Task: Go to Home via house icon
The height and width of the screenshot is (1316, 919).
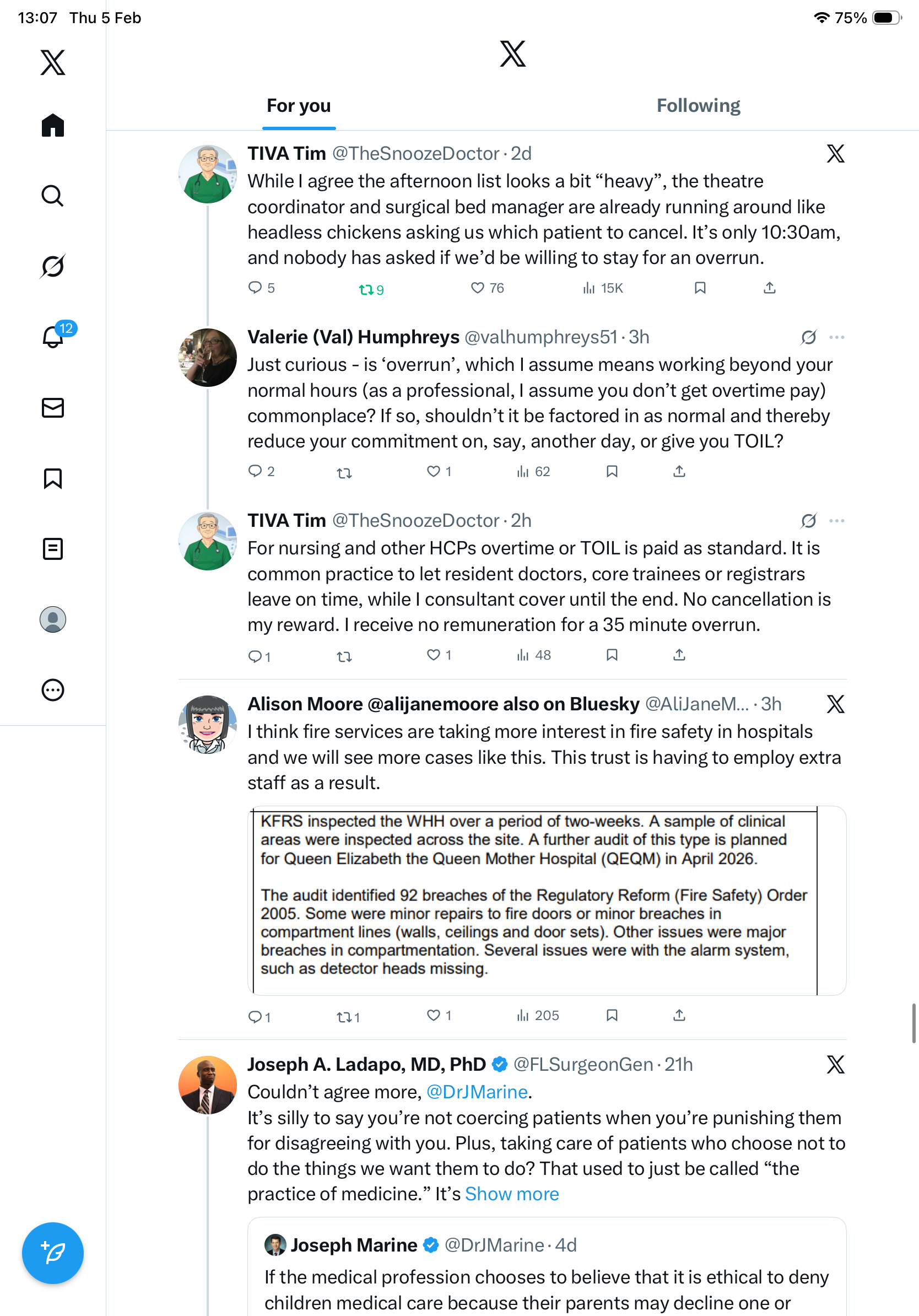Action: 53,125
